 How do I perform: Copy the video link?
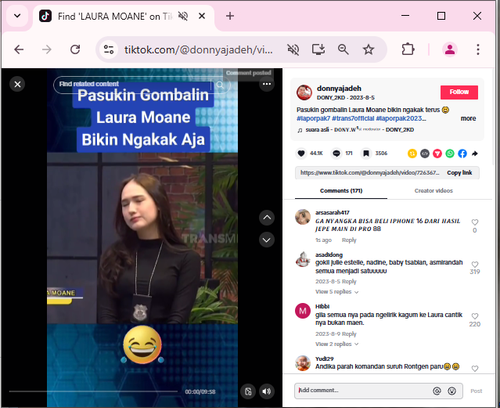click(x=459, y=173)
